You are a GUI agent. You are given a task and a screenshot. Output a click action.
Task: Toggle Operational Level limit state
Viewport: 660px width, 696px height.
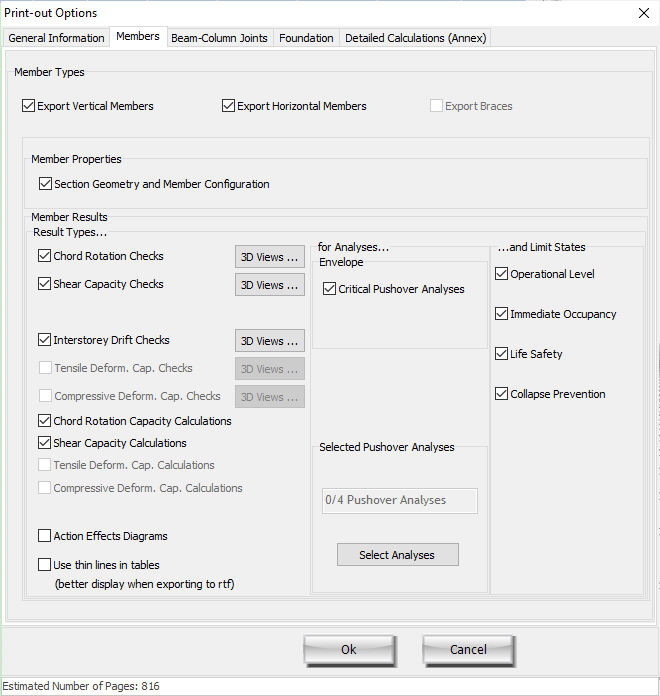tap(502, 274)
